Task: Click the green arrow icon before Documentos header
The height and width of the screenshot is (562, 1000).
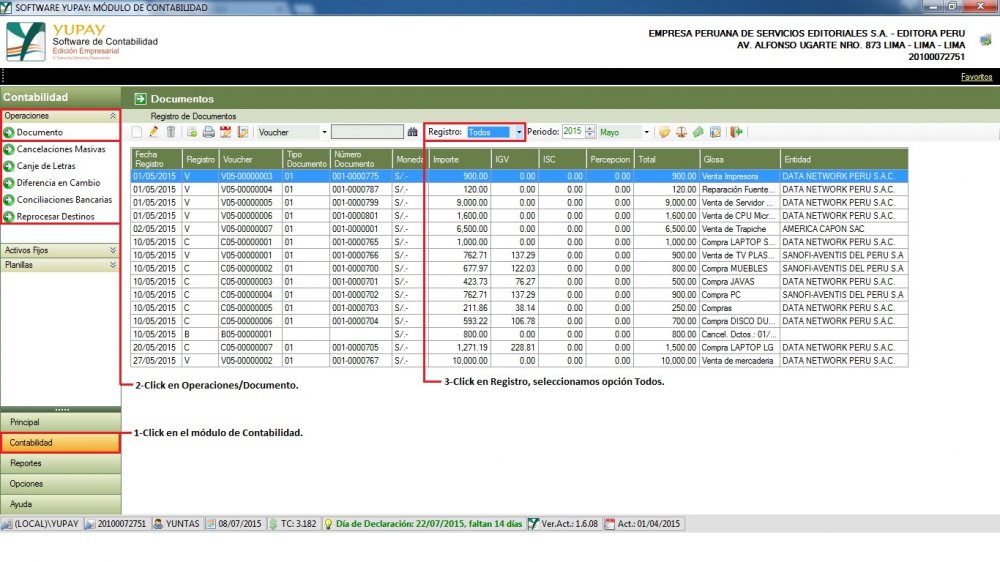Action: (140, 99)
